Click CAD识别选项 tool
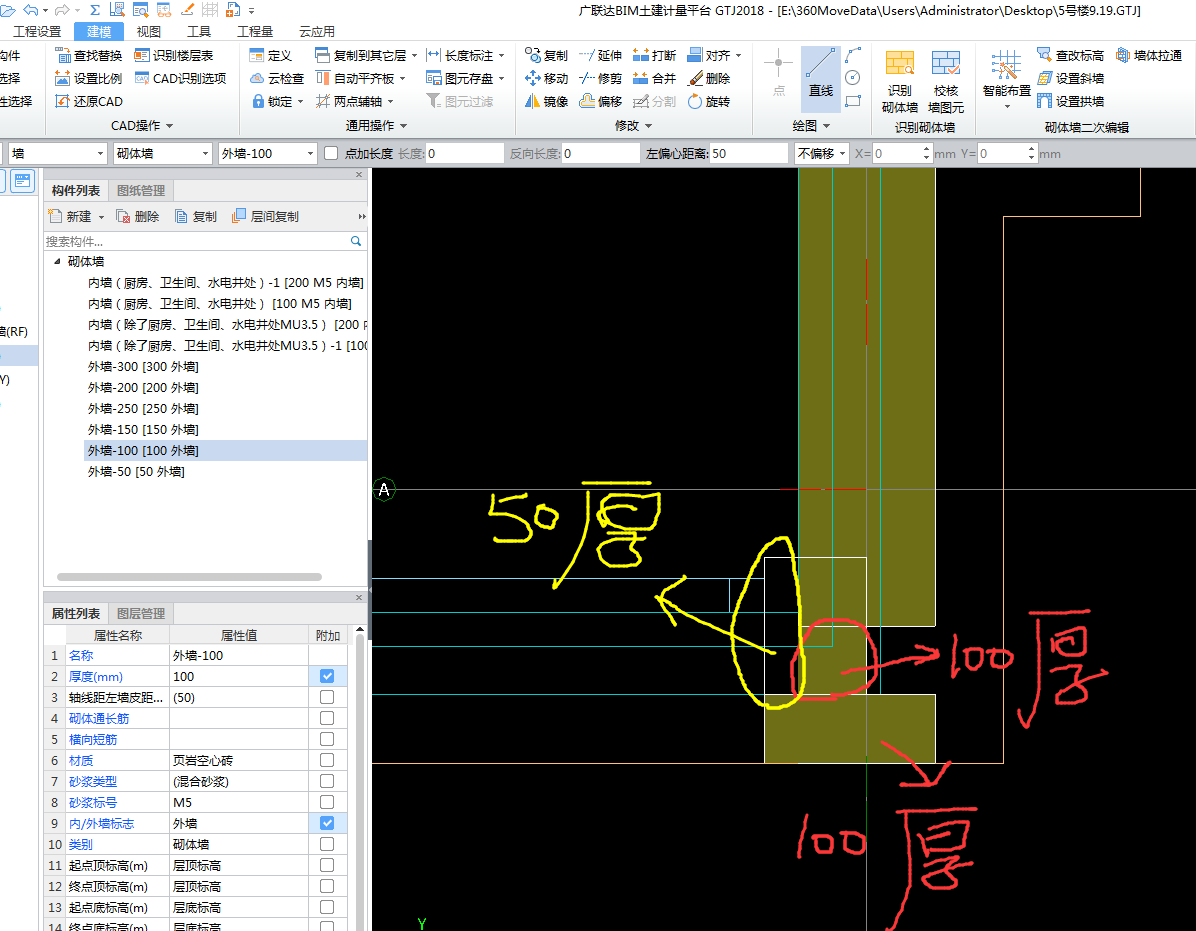The height and width of the screenshot is (931, 1196). pyautogui.click(x=180, y=79)
